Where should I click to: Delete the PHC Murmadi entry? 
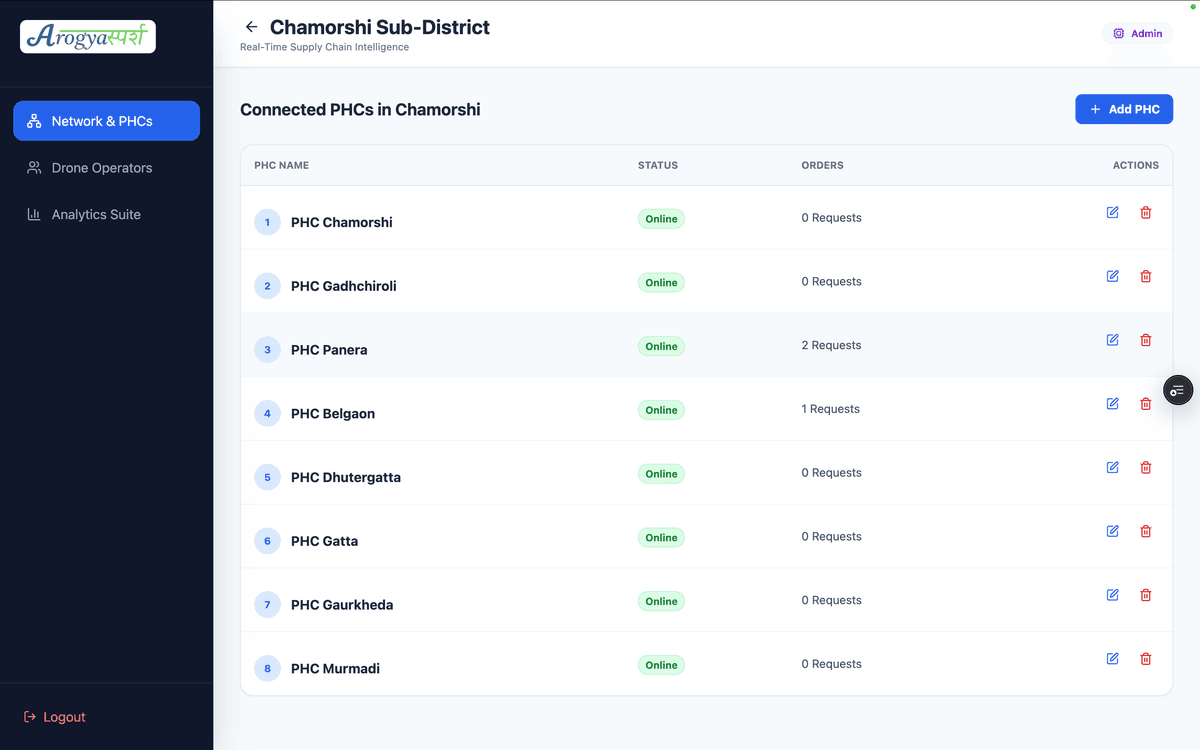click(1146, 659)
